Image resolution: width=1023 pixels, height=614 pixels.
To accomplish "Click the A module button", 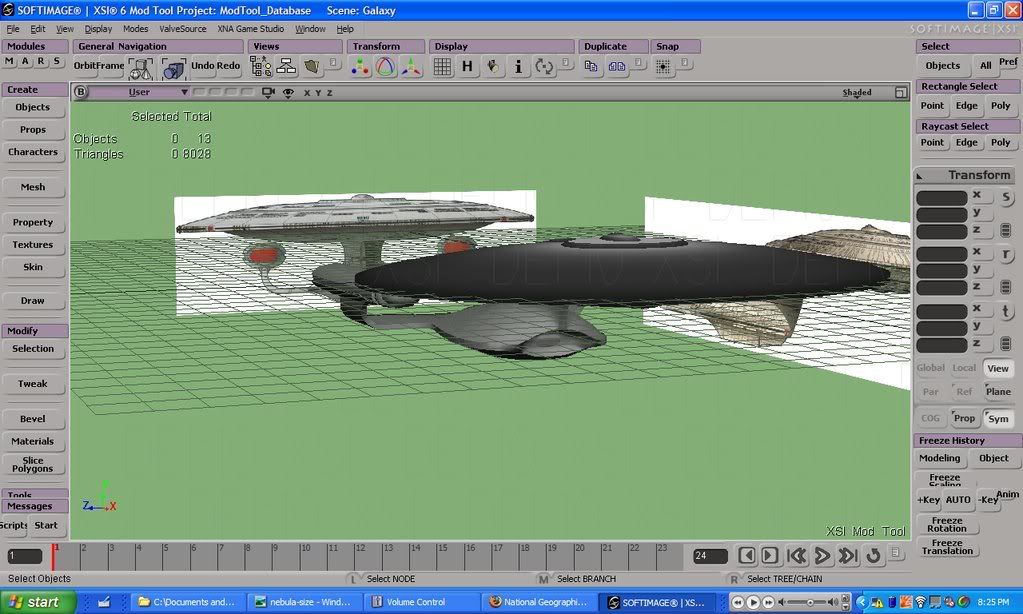I will click(25, 61).
